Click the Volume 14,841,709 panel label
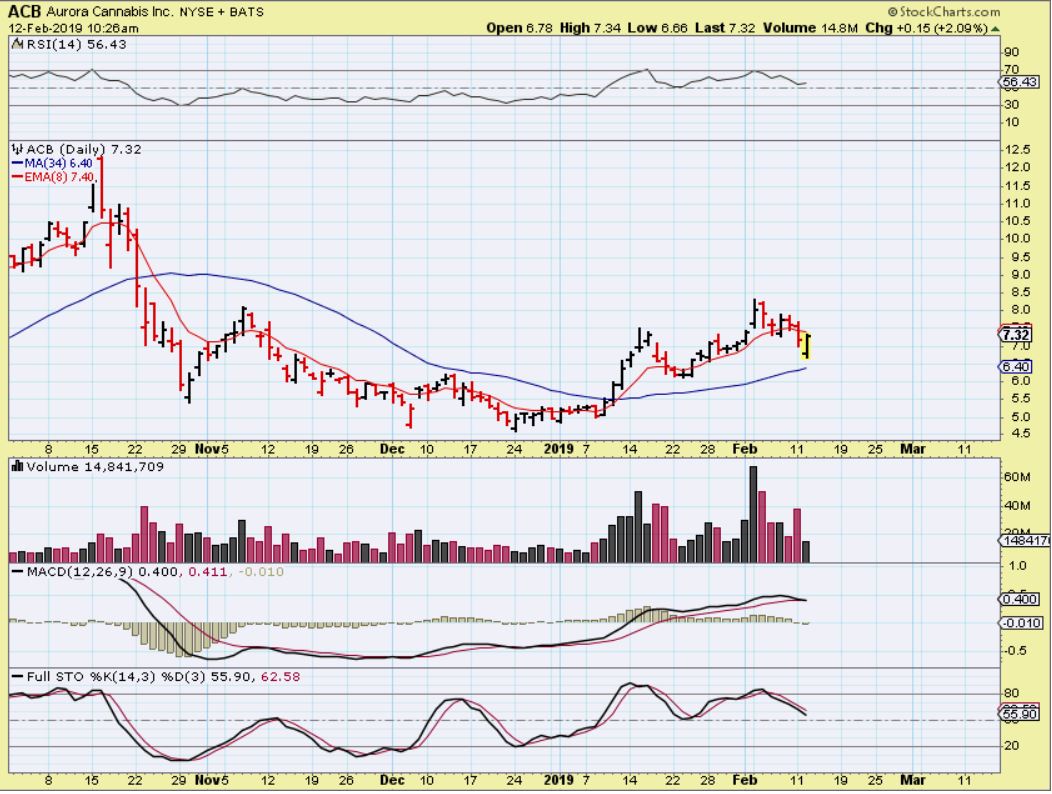1052x794 pixels. [x=95, y=466]
